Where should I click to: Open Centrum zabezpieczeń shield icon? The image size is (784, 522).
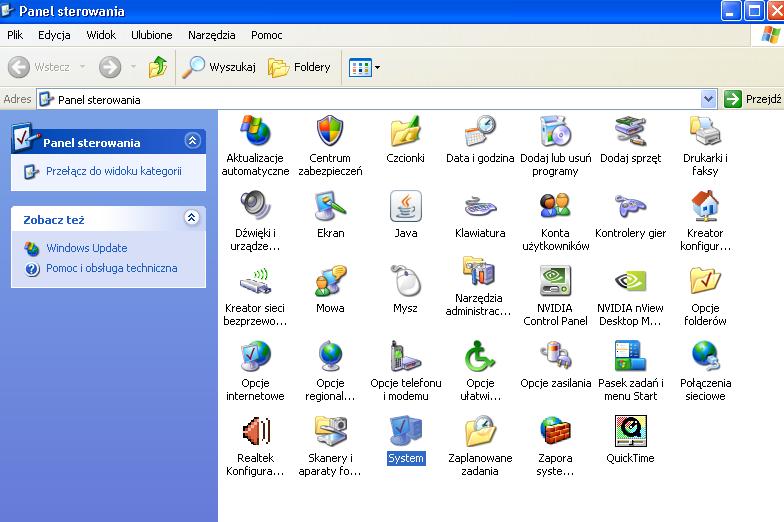tap(330, 131)
